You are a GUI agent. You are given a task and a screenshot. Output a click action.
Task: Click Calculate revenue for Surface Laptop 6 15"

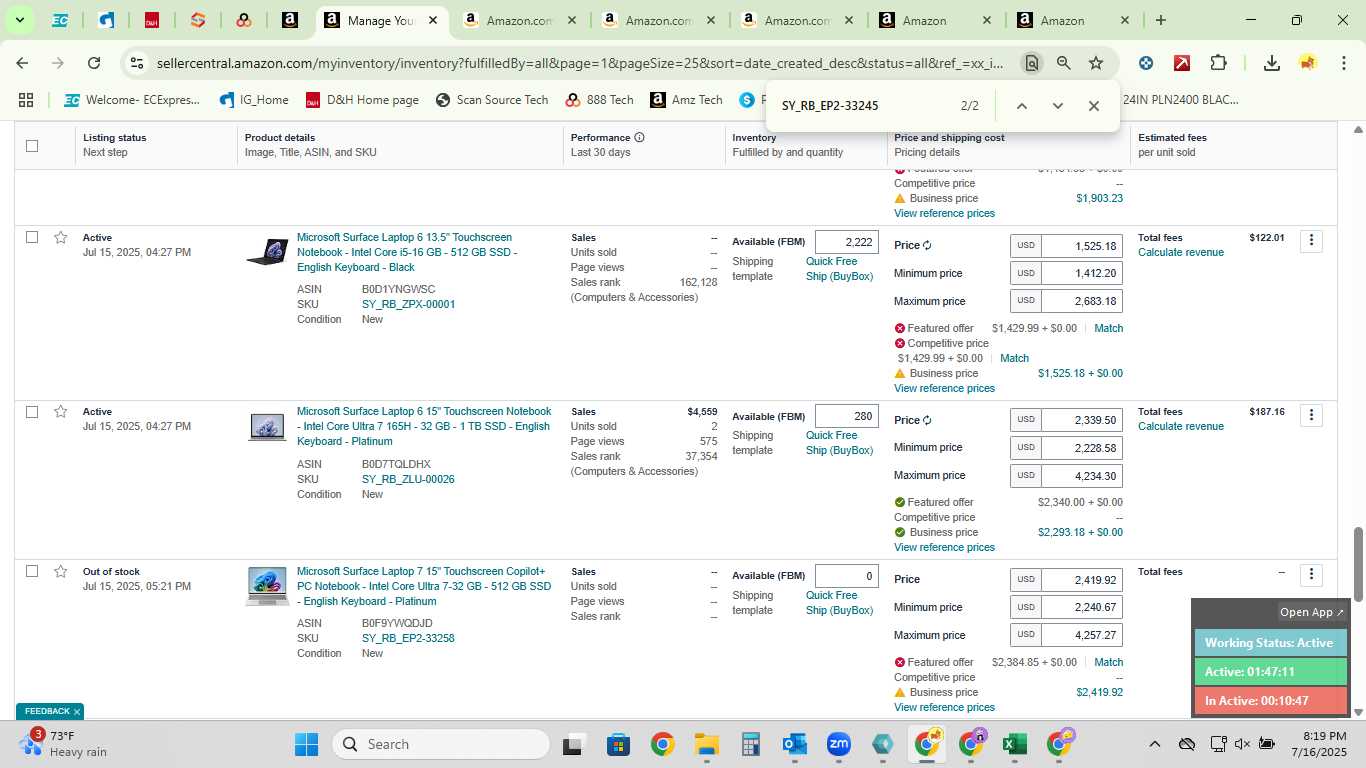coord(1180,426)
